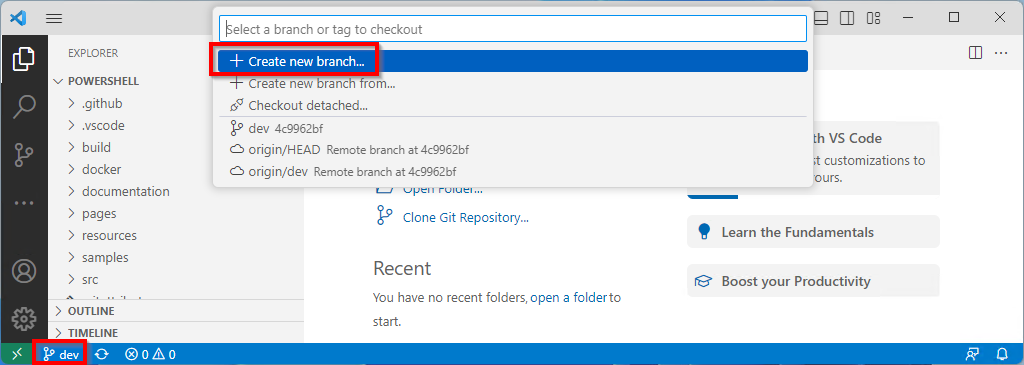Open notifications bell in status bar
1024x365 pixels.
1002,355
